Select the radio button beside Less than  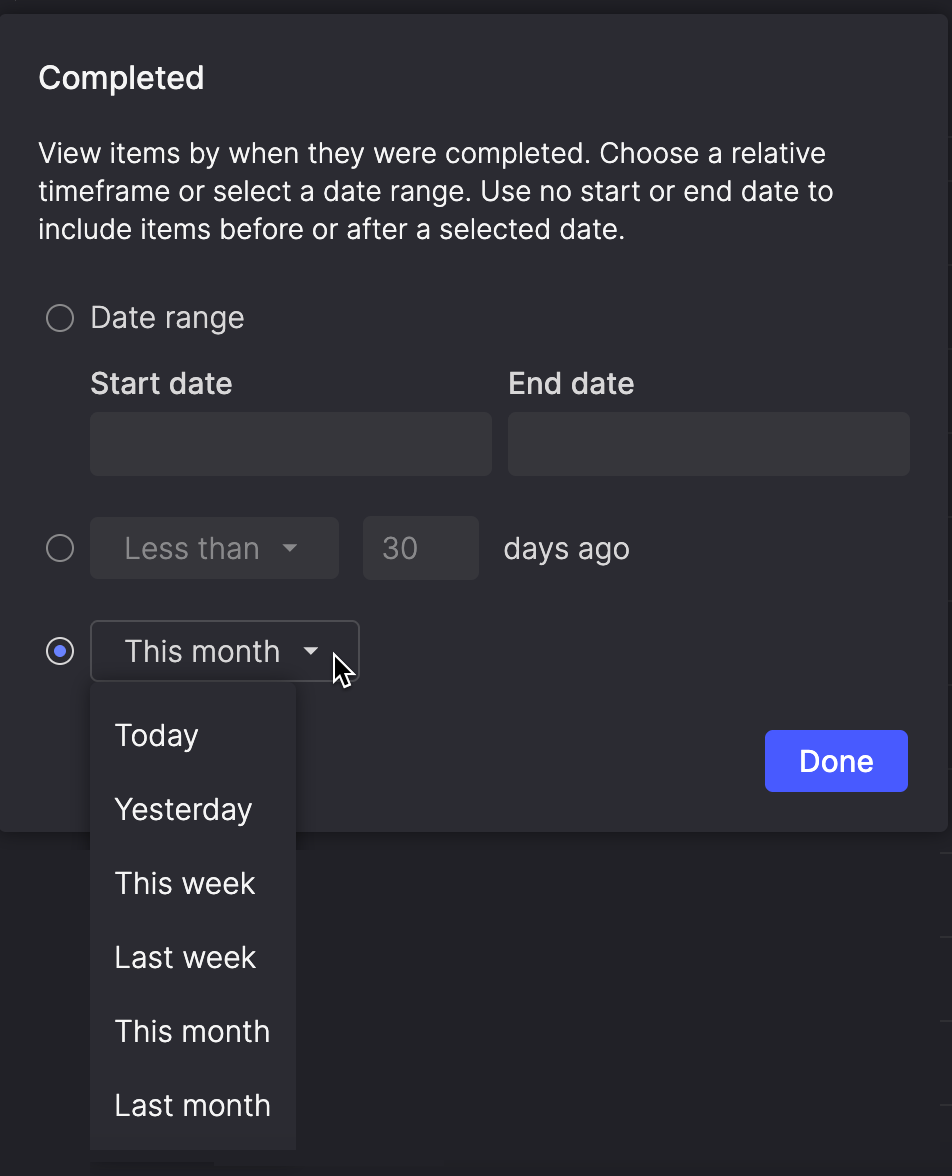tap(60, 549)
